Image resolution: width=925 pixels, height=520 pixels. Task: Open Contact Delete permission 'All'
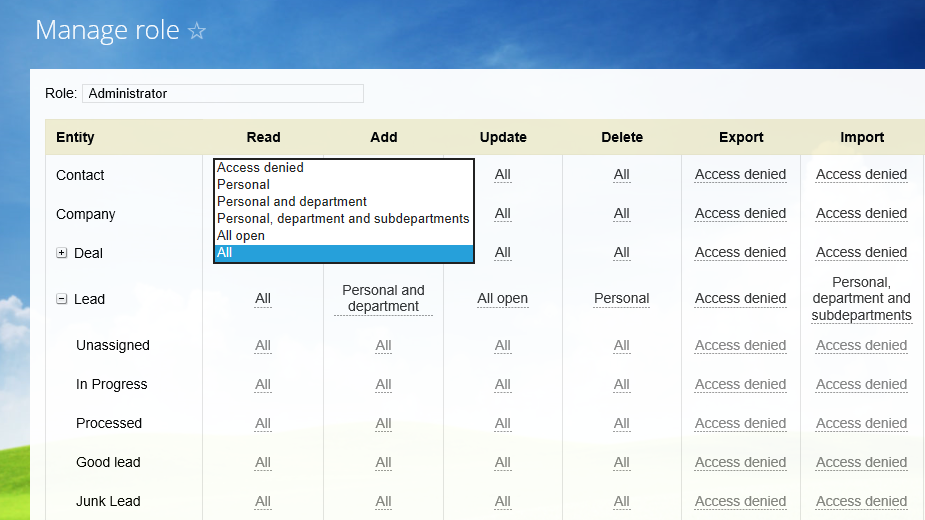click(622, 175)
